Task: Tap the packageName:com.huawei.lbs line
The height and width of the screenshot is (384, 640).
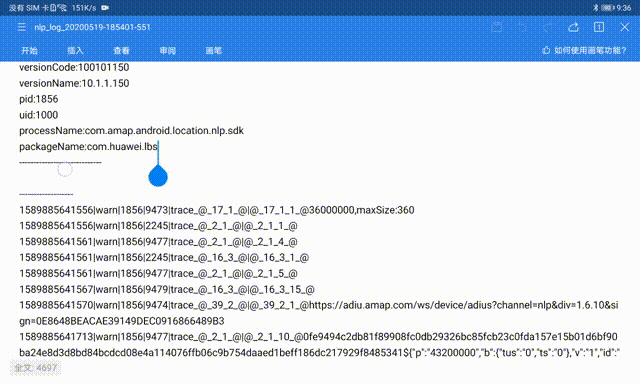Action: [88, 146]
